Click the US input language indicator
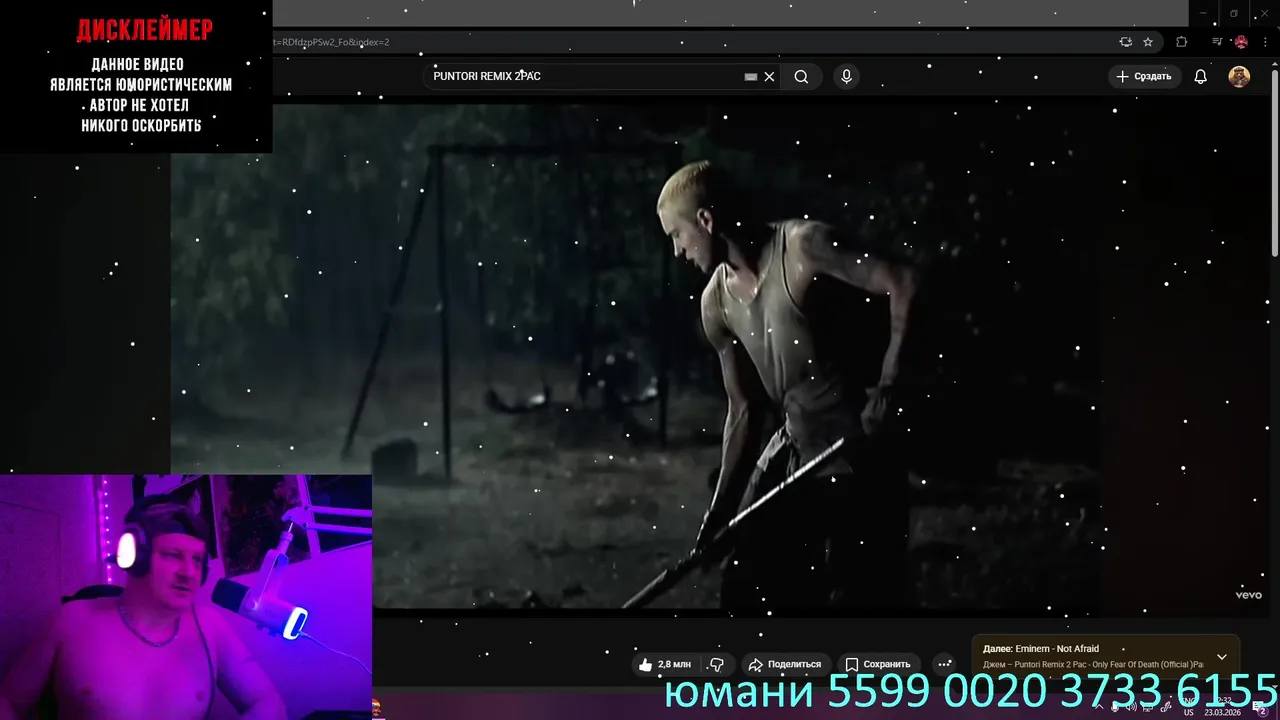Image resolution: width=1280 pixels, height=720 pixels. click(x=1189, y=712)
